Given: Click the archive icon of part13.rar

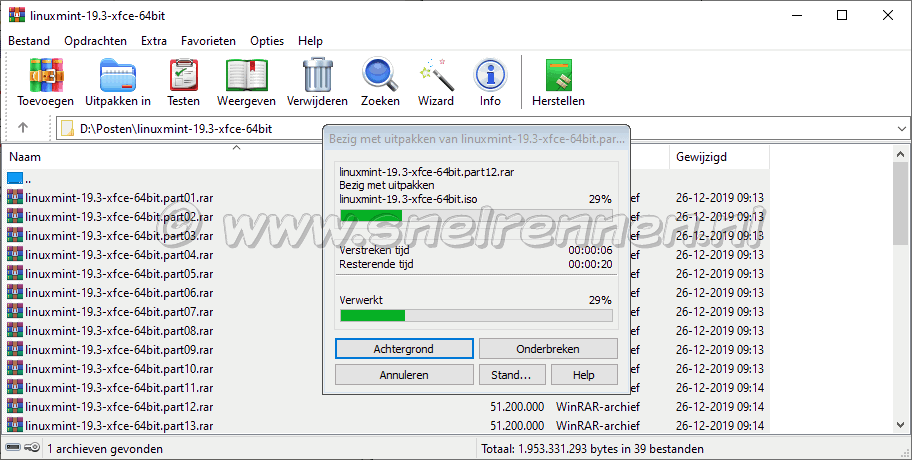Looking at the screenshot, I should [x=15, y=425].
